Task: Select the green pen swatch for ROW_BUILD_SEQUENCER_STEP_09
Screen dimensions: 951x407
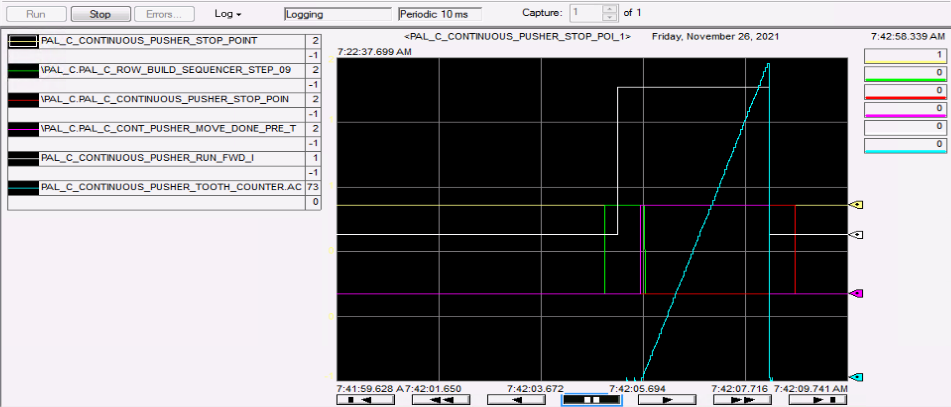Action: 23,70
